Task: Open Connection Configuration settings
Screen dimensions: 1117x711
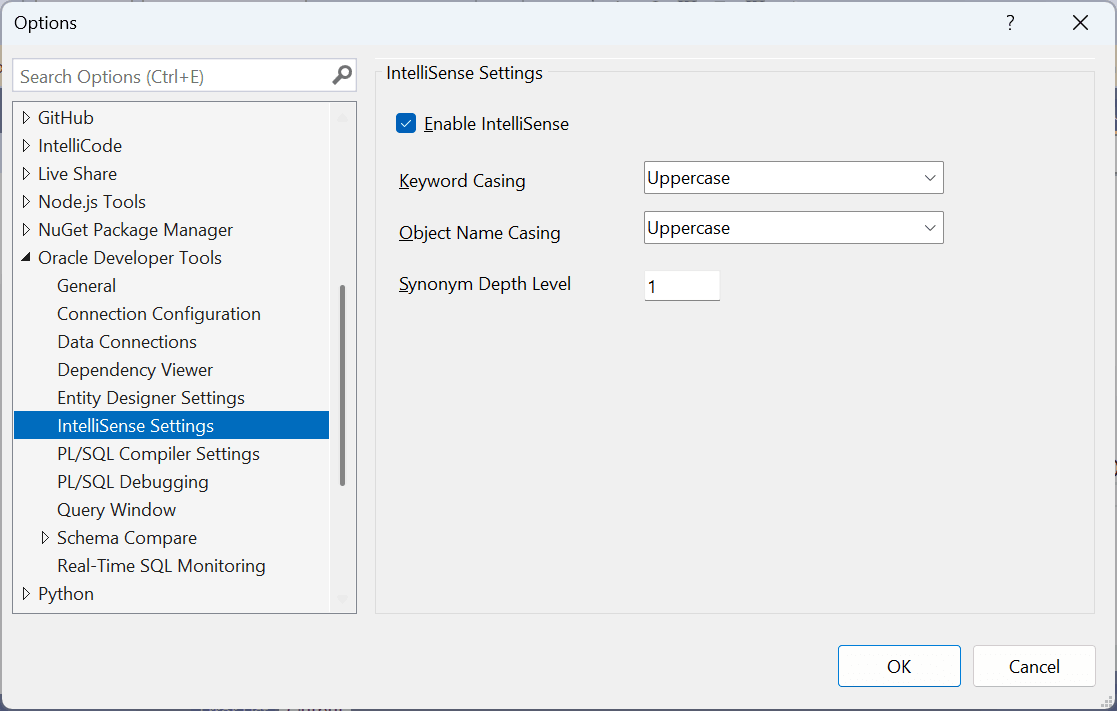Action: tap(158, 313)
